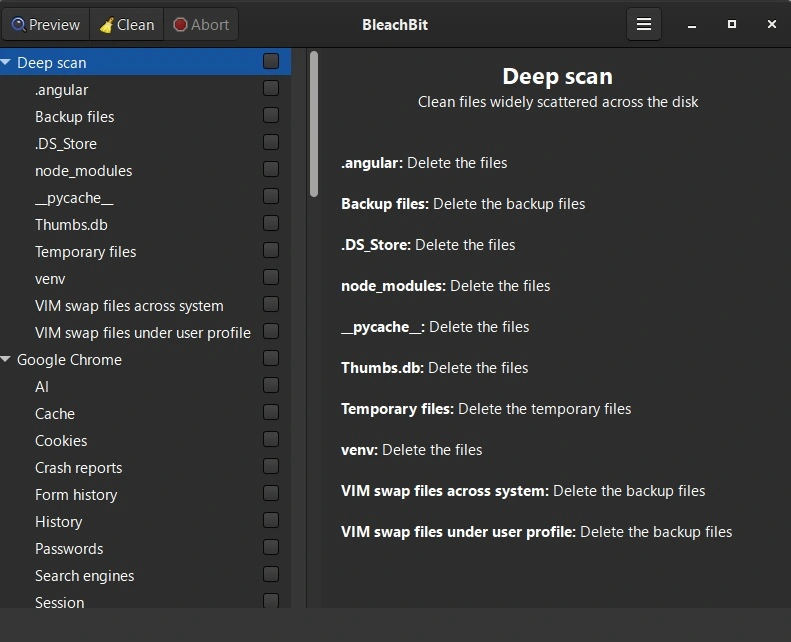Select the AI item under Chrome

tap(145, 386)
